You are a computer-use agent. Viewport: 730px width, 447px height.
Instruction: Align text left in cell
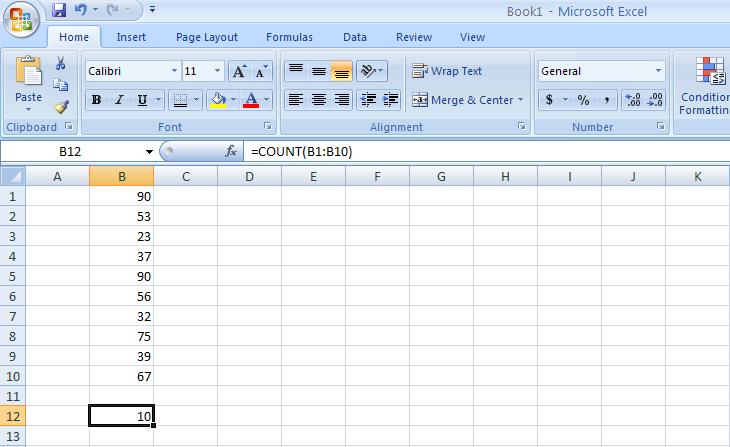[x=296, y=100]
